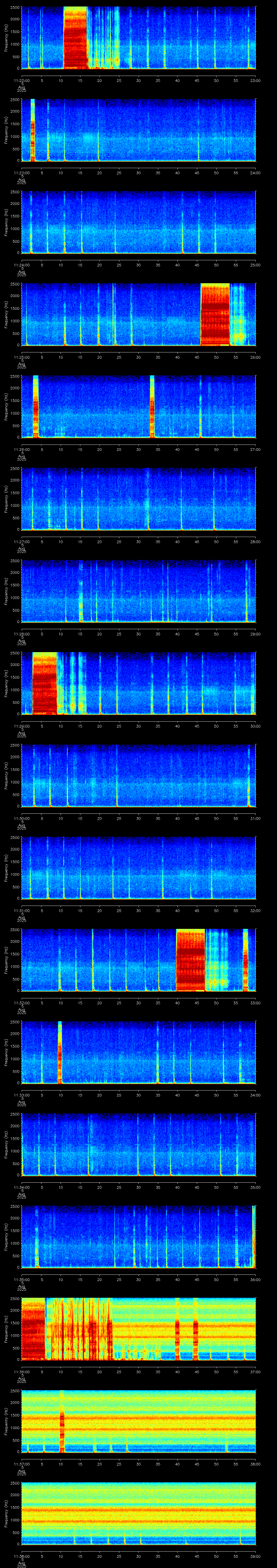Select the narrow red burst near 11:32:57
Screen dimensions: 277x1568
(x=245, y=960)
